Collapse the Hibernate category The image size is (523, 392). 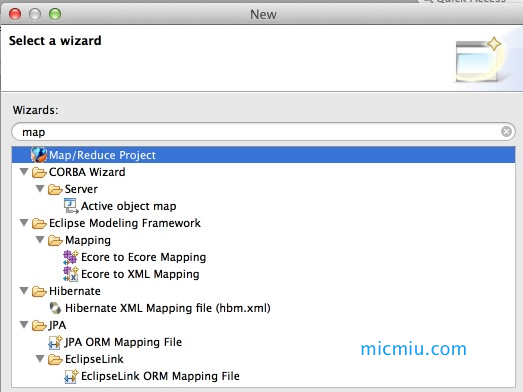24,291
